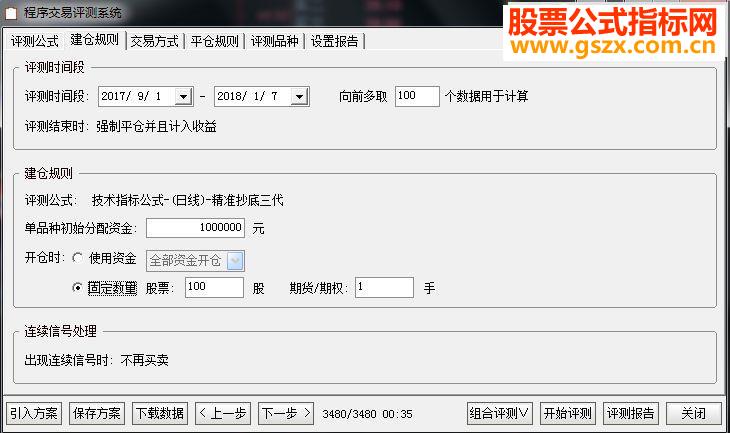The image size is (730, 433).
Task: Open the 交易方式 tab
Action: point(155,41)
